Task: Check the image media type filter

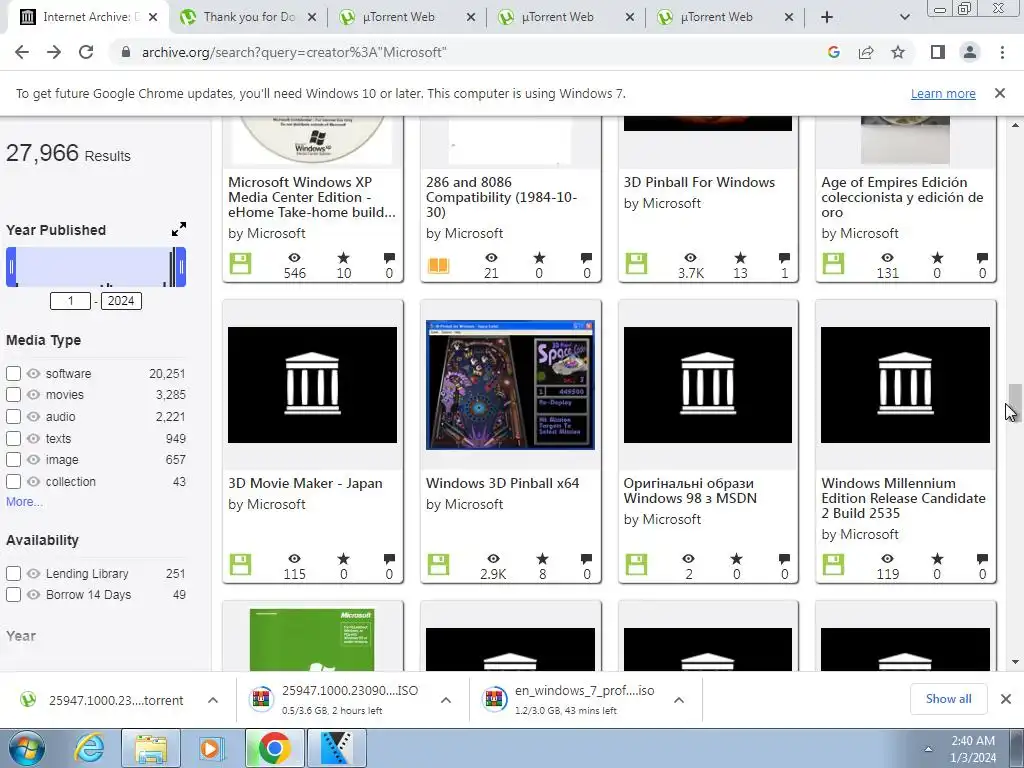Action: pyautogui.click(x=13, y=460)
